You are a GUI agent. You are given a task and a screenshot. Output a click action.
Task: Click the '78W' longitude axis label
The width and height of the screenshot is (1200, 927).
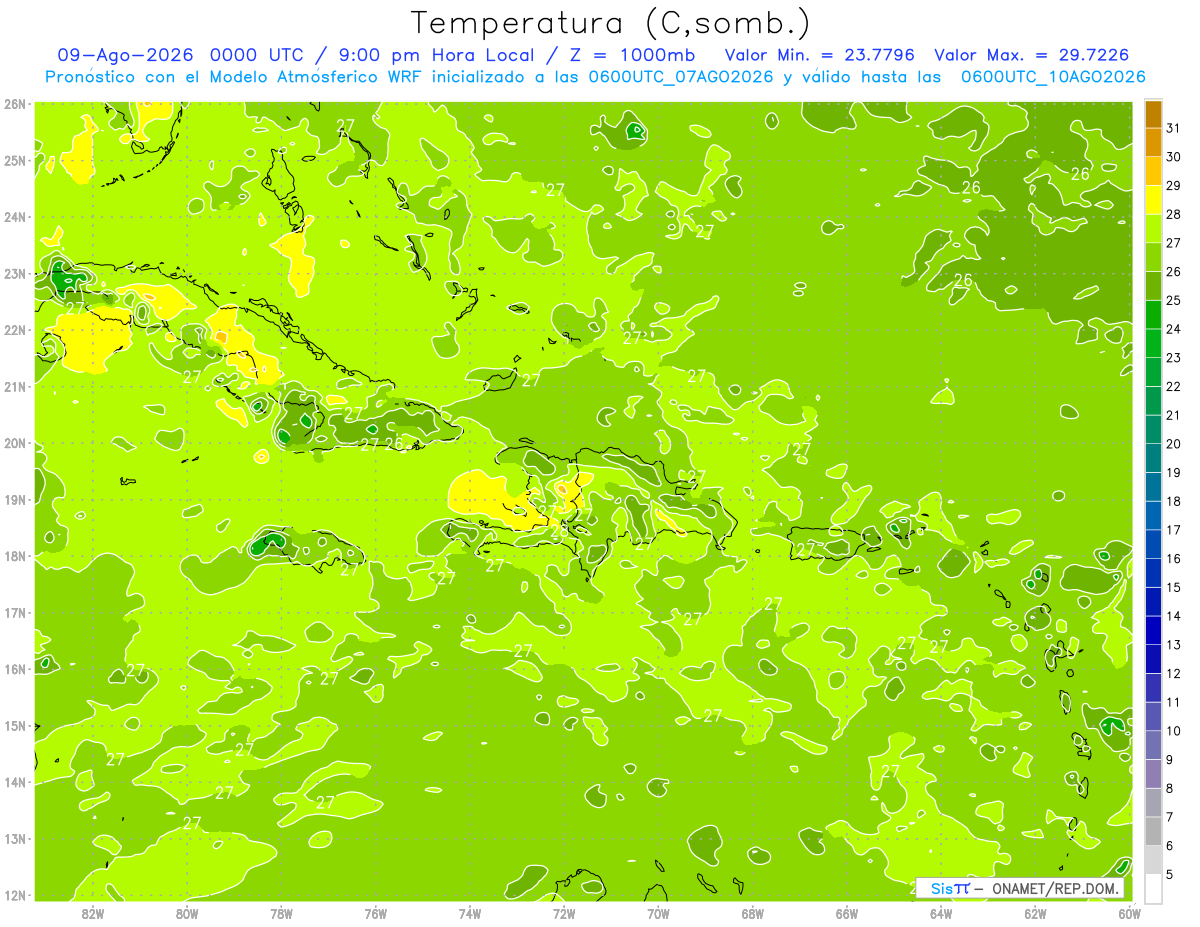point(281,913)
